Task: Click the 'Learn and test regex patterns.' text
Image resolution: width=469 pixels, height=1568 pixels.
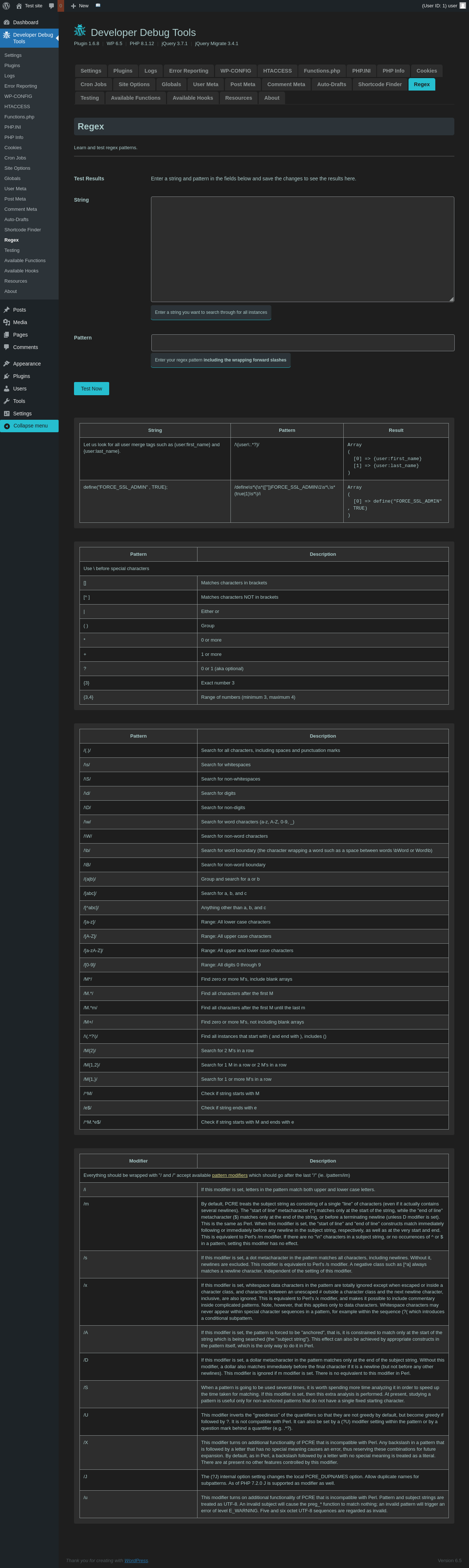Action: point(106,148)
